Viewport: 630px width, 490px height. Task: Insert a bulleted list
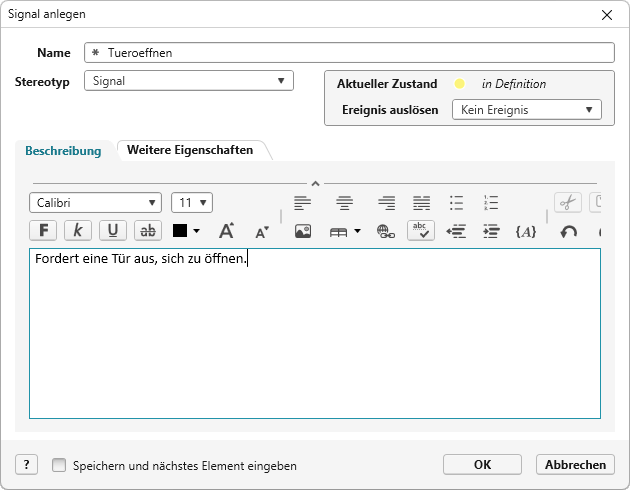[456, 203]
